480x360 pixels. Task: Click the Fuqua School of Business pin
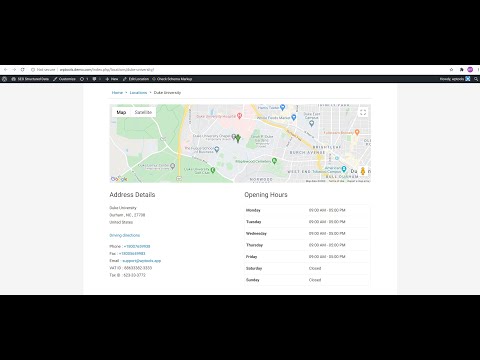pos(217,149)
